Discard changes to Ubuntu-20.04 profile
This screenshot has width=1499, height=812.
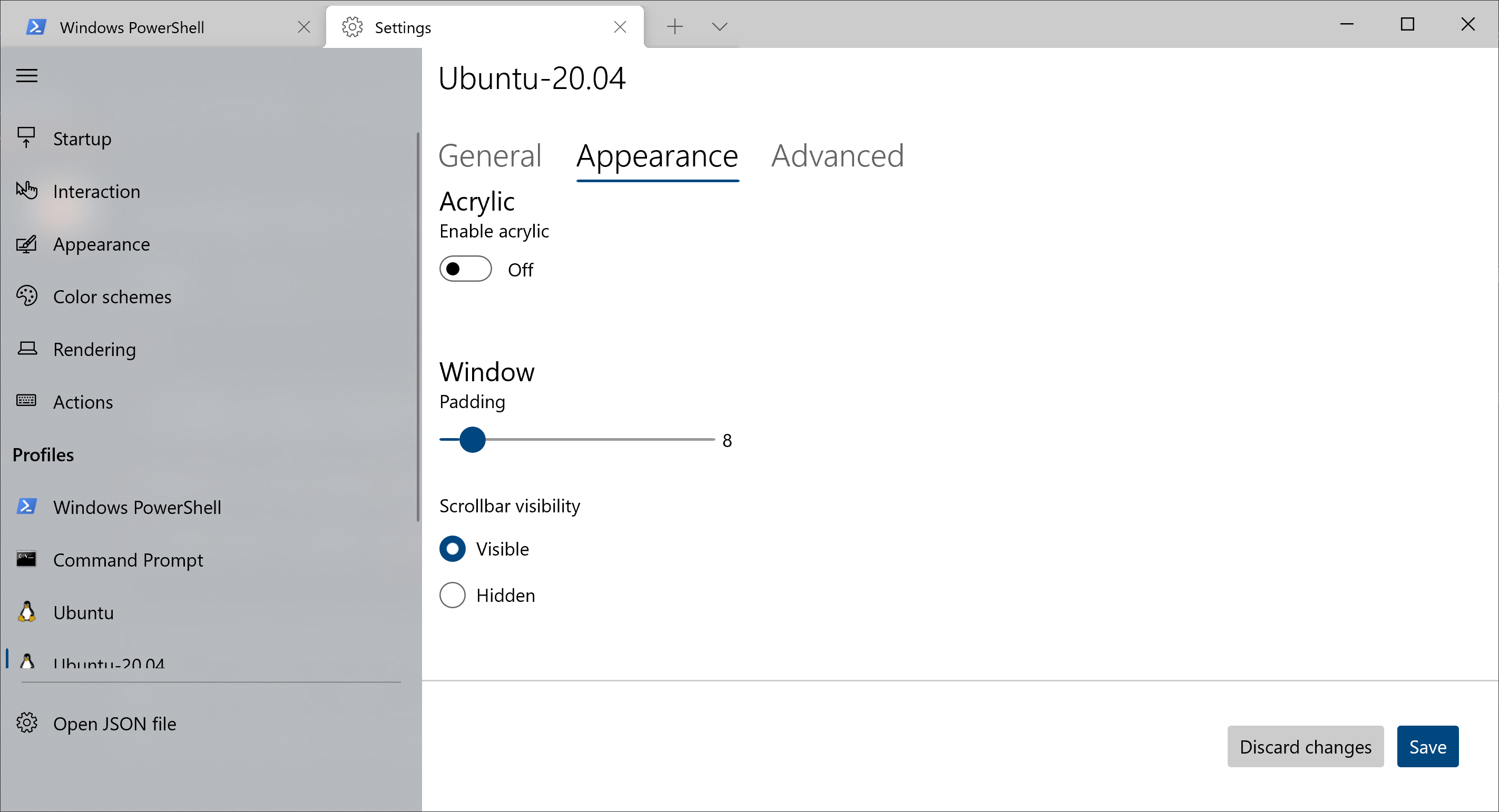[x=1305, y=746]
